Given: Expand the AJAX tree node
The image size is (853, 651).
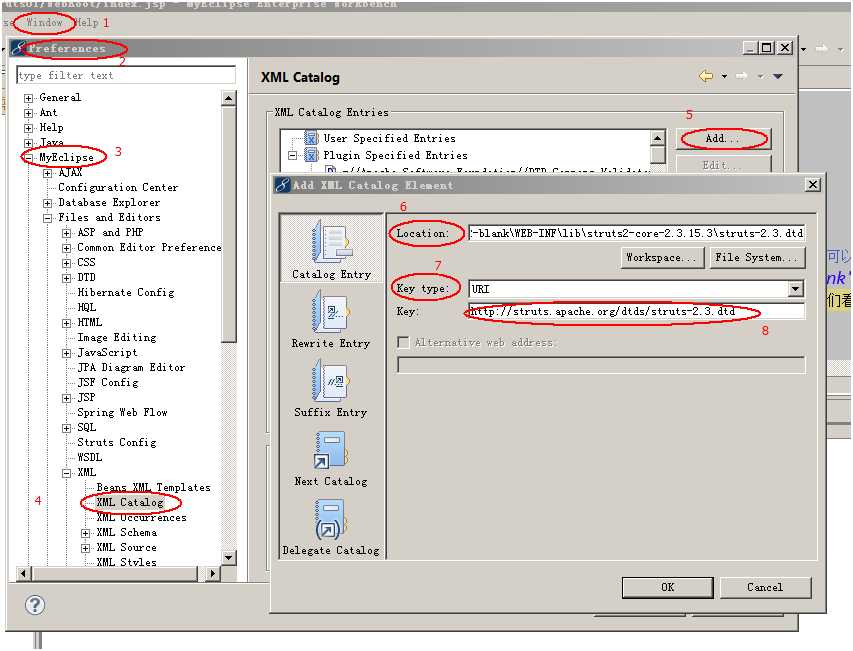Looking at the screenshot, I should click(x=47, y=173).
